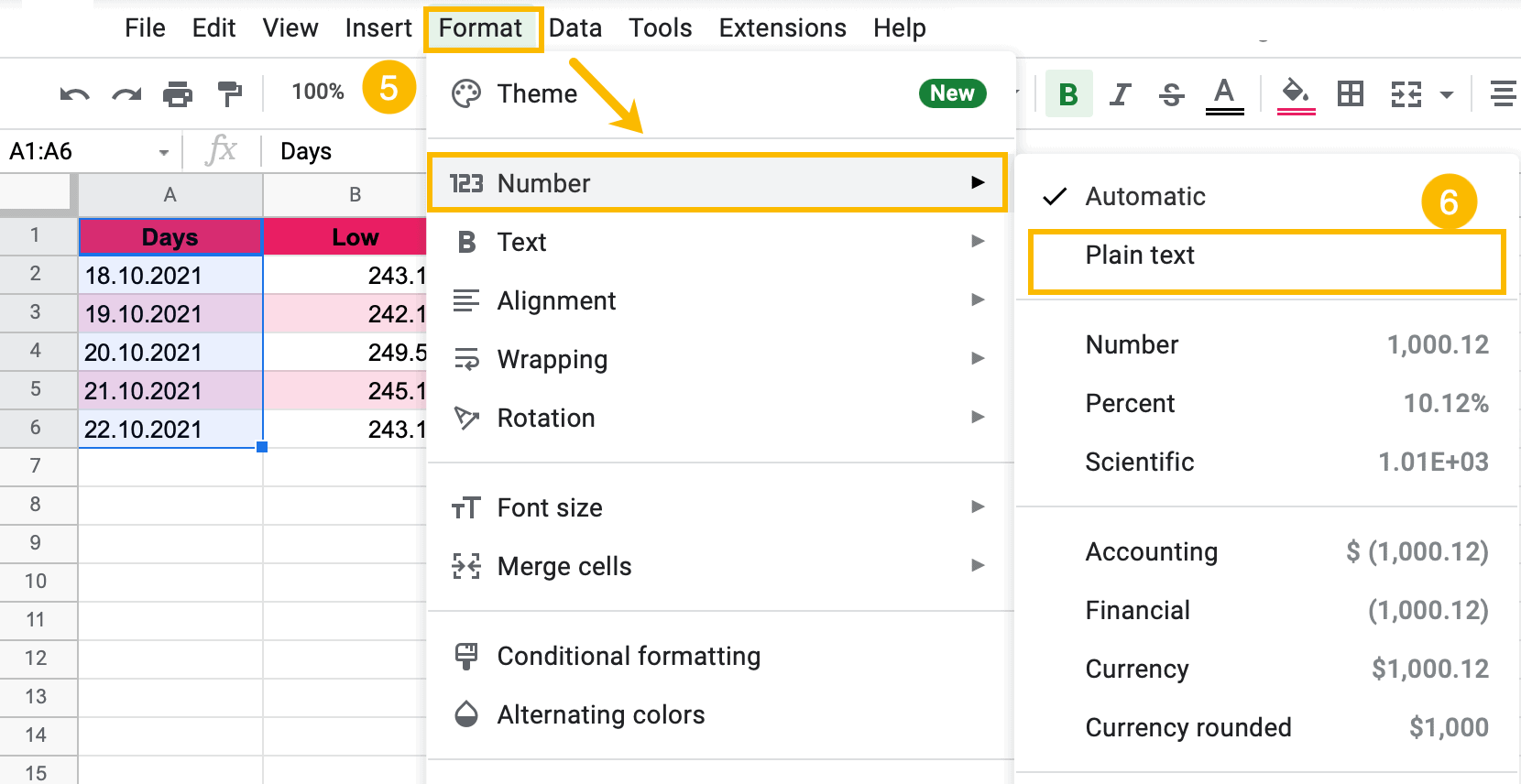
Task: Select Number format 1,000.12
Action: (1267, 344)
